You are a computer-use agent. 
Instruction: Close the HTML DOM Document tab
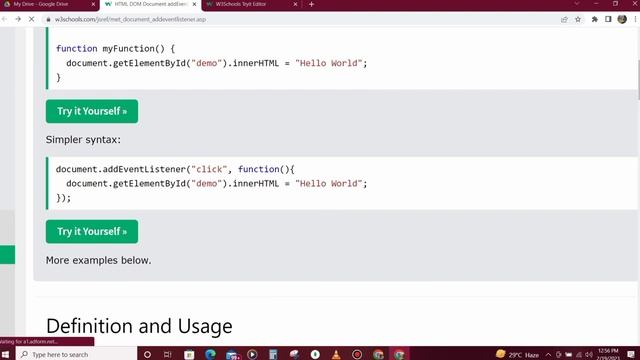click(x=194, y=4)
